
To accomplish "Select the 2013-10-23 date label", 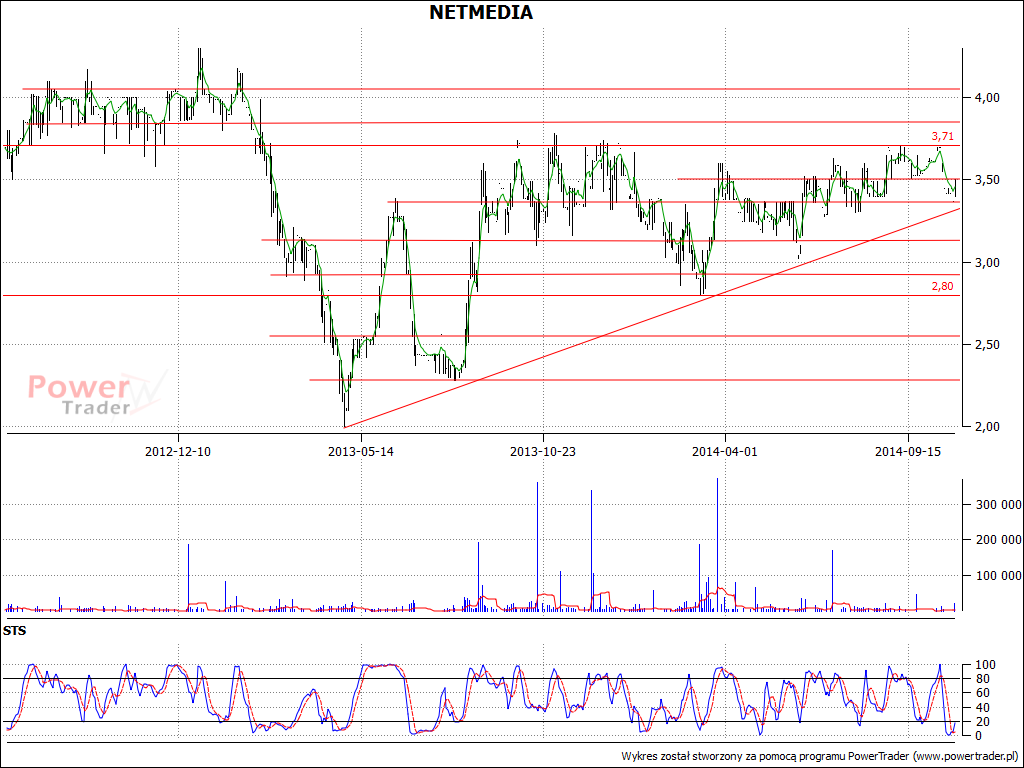I will tap(543, 451).
